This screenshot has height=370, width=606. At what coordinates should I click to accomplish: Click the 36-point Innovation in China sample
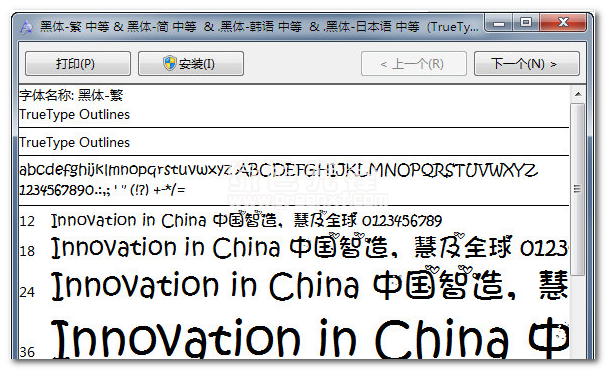[309, 338]
